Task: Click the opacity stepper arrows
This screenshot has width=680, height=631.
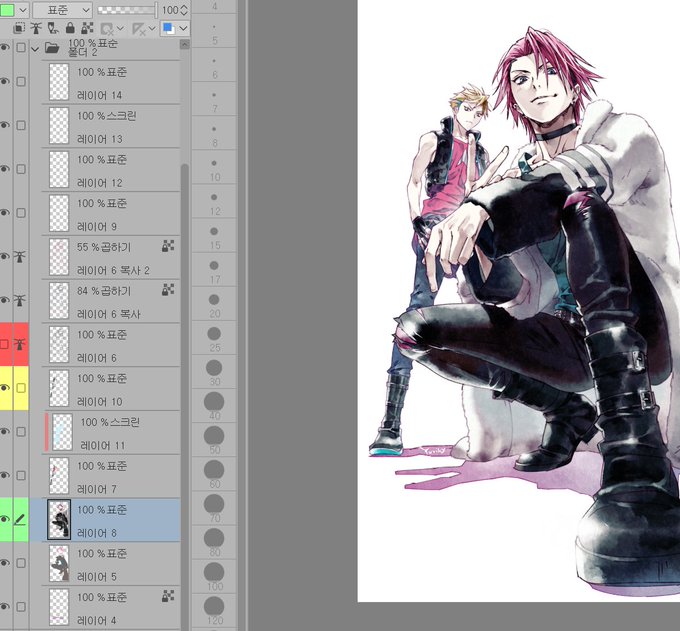Action: [184, 10]
